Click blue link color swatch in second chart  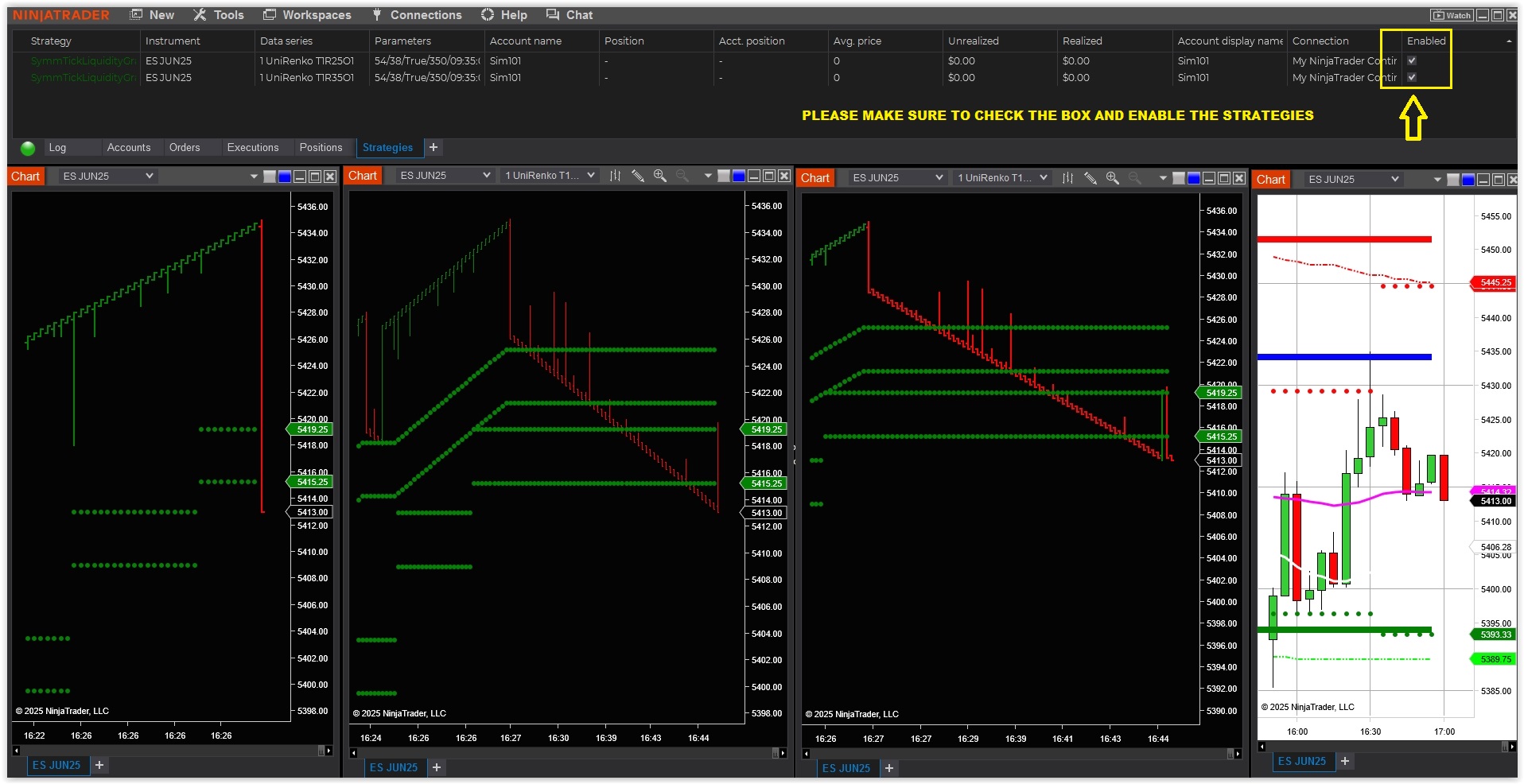tap(739, 176)
